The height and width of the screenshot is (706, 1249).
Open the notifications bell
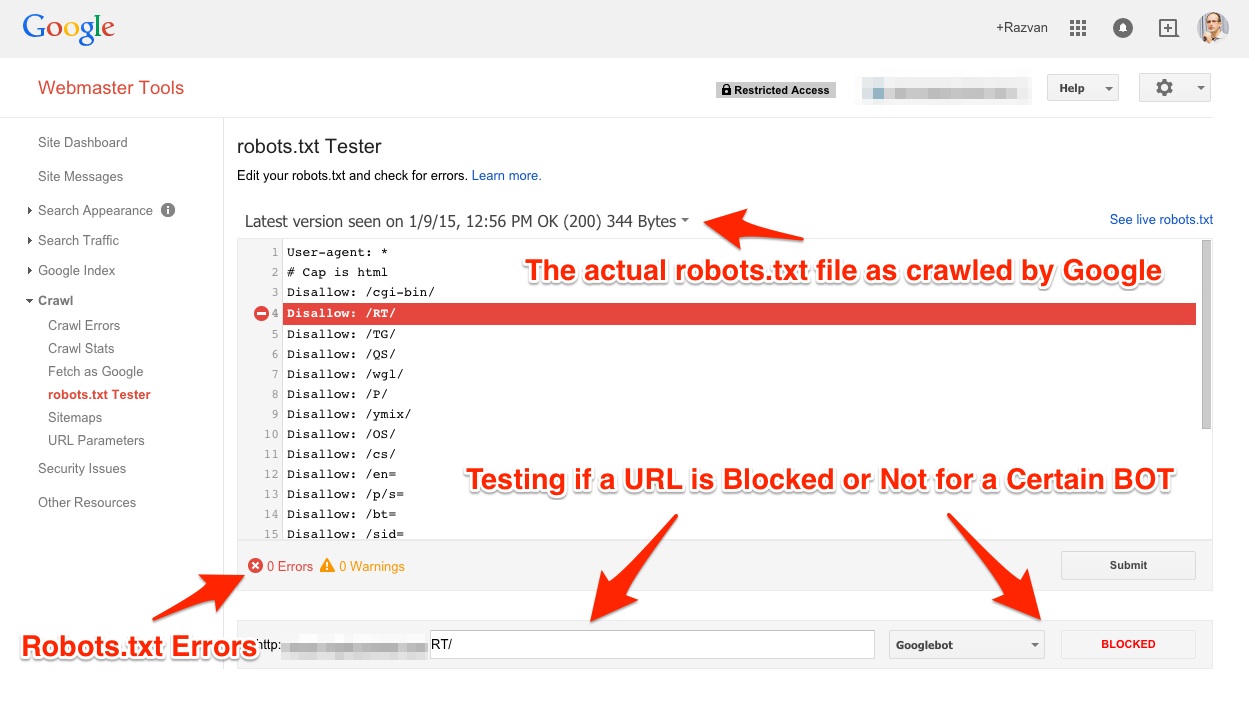[x=1122, y=27]
